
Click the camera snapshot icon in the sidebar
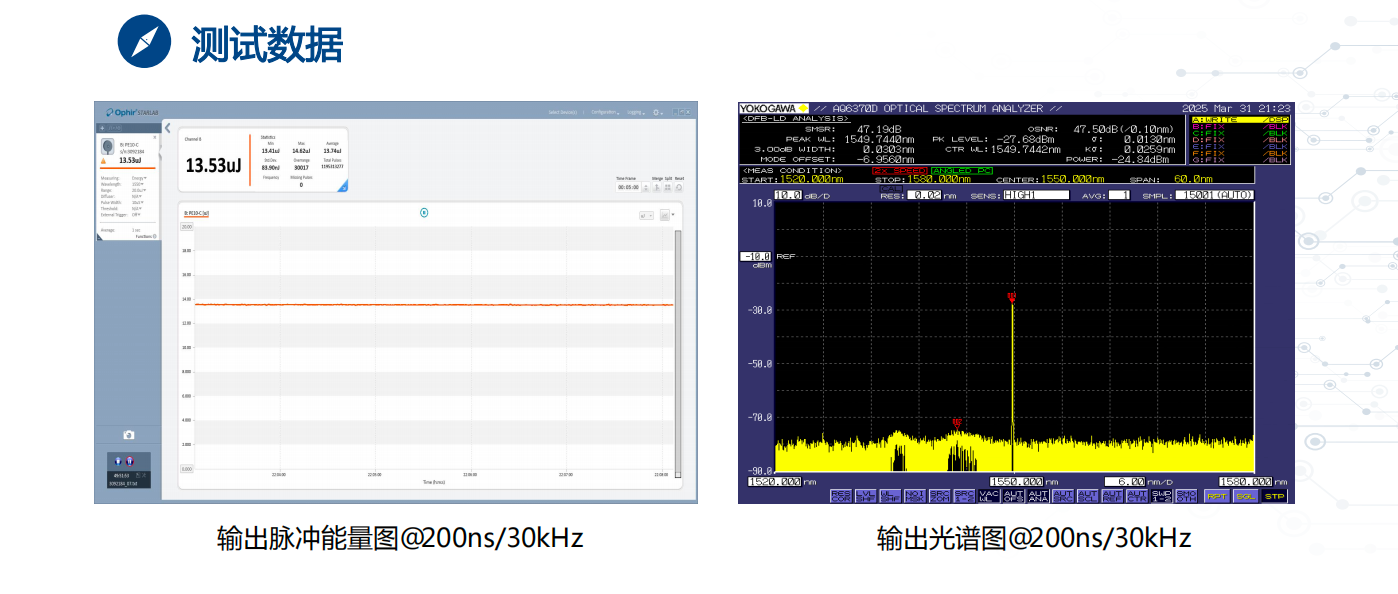coord(128,435)
